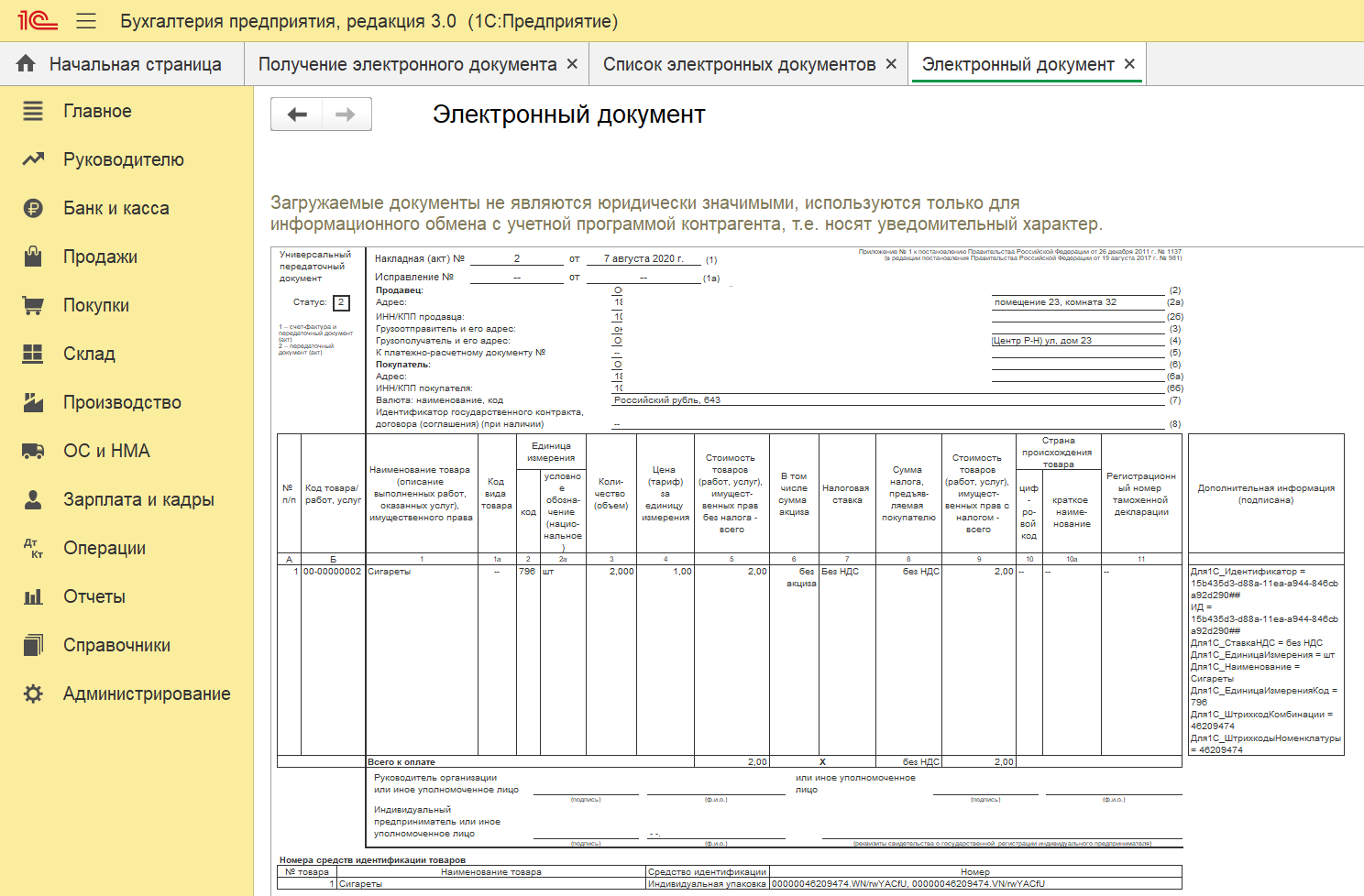Viewport: 1364px width, 896px height.
Task: Click the 'Дополнительная информация (подписана)' header
Action: [x=1265, y=494]
